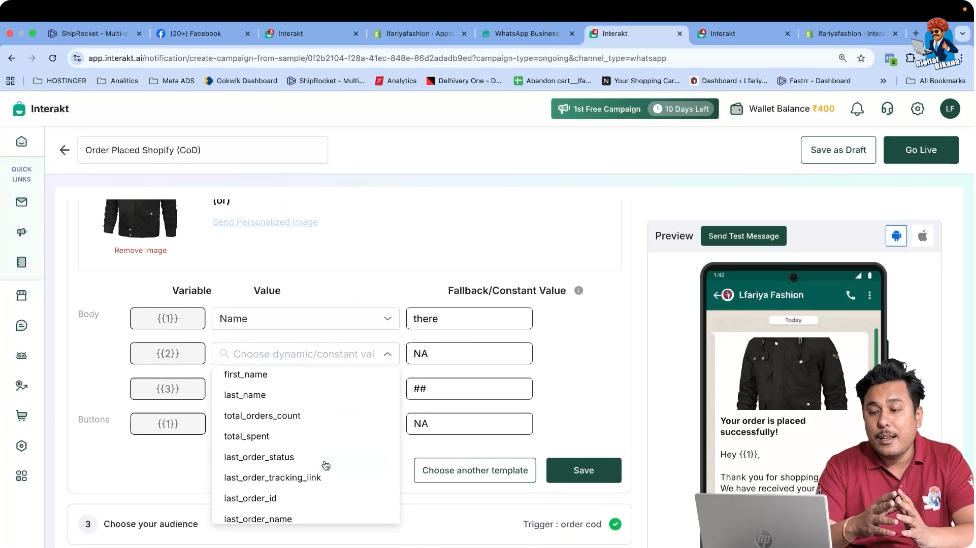The width and height of the screenshot is (976, 548).
Task: Bookmark this page with star icon
Action: coord(861,58)
